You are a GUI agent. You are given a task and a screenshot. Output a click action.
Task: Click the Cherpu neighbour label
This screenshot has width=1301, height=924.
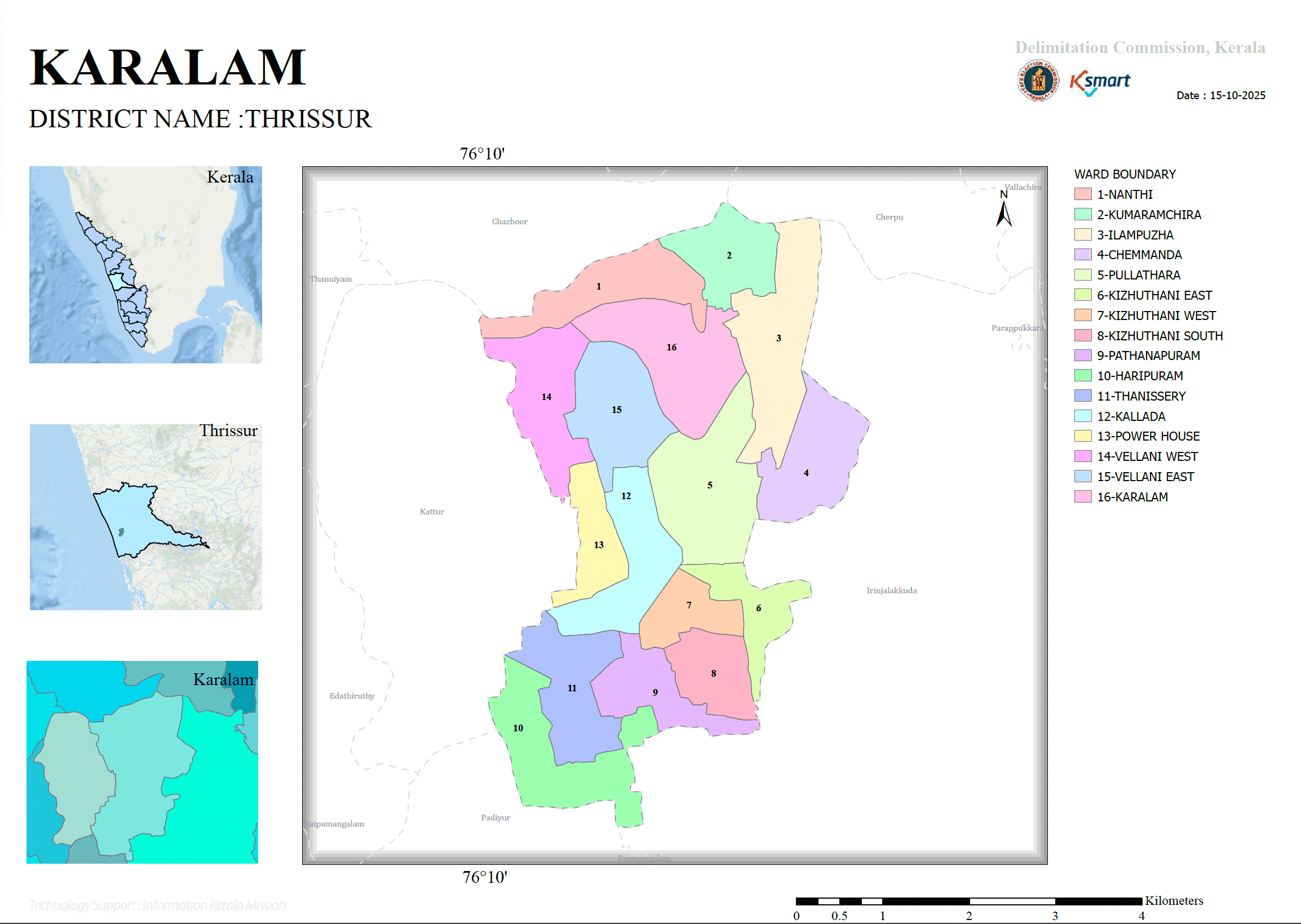tap(890, 217)
